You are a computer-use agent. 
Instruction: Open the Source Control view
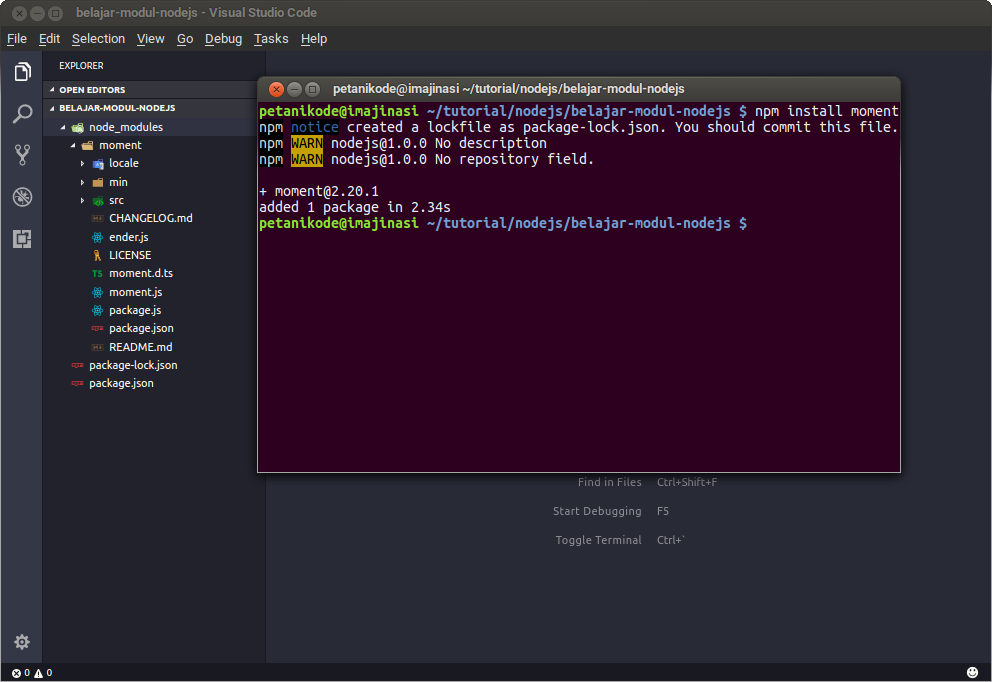tap(22, 155)
